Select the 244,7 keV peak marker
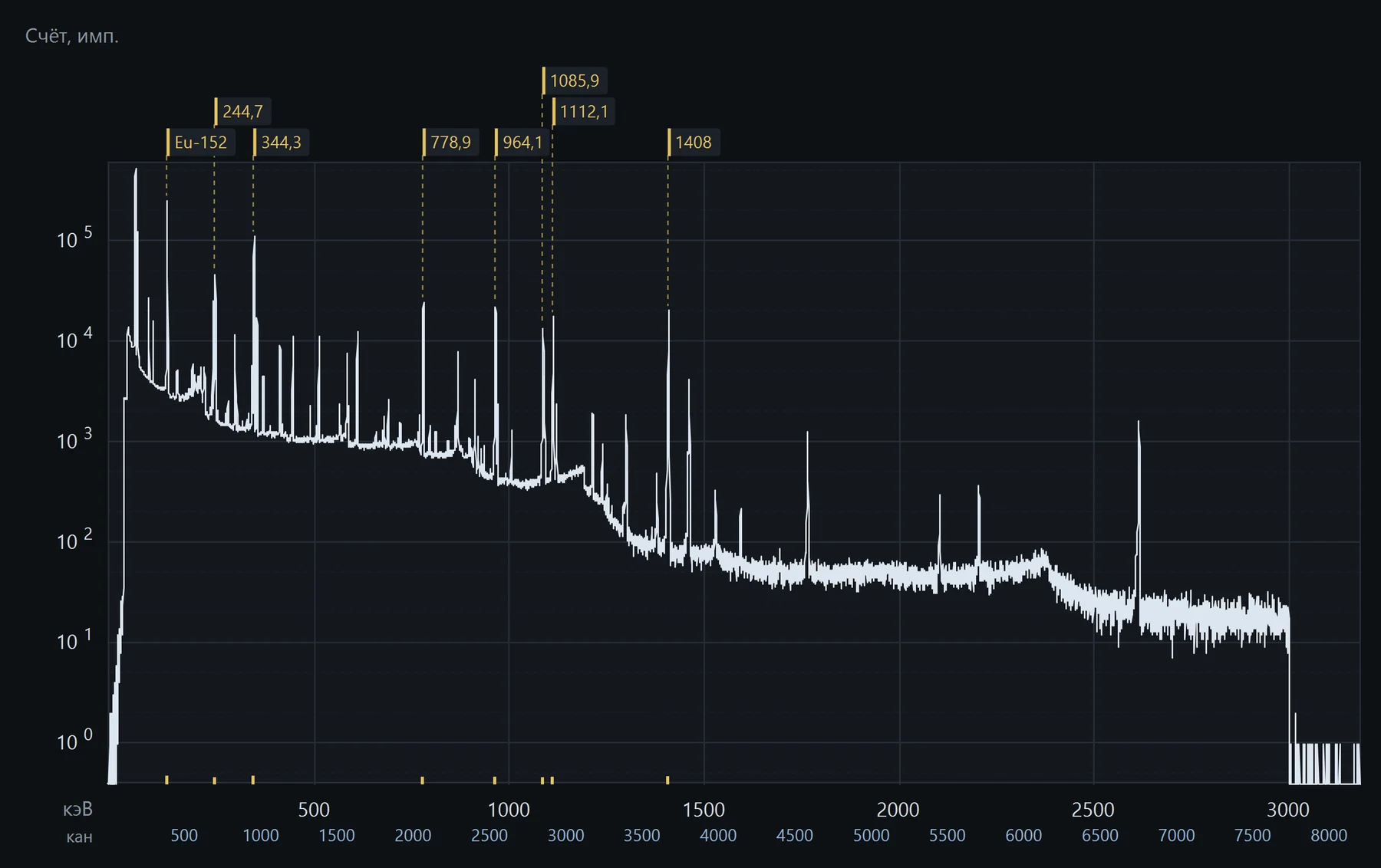The image size is (1381, 868). [x=242, y=112]
